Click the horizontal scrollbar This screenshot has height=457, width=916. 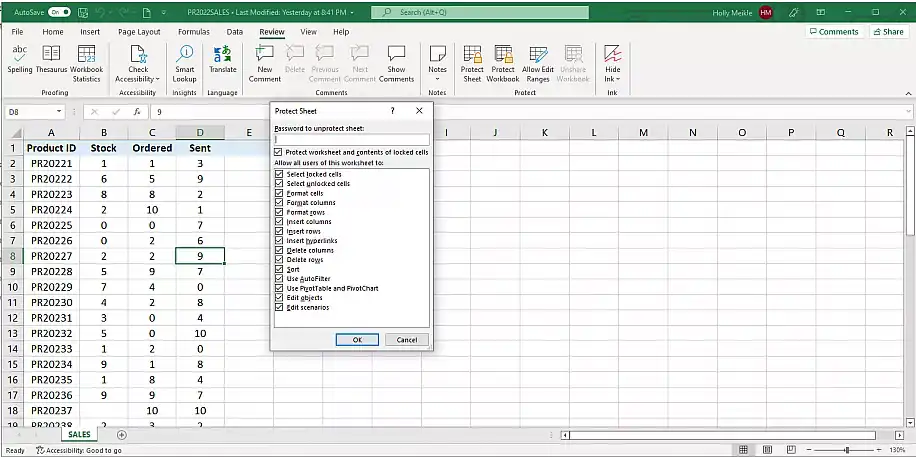[722, 435]
